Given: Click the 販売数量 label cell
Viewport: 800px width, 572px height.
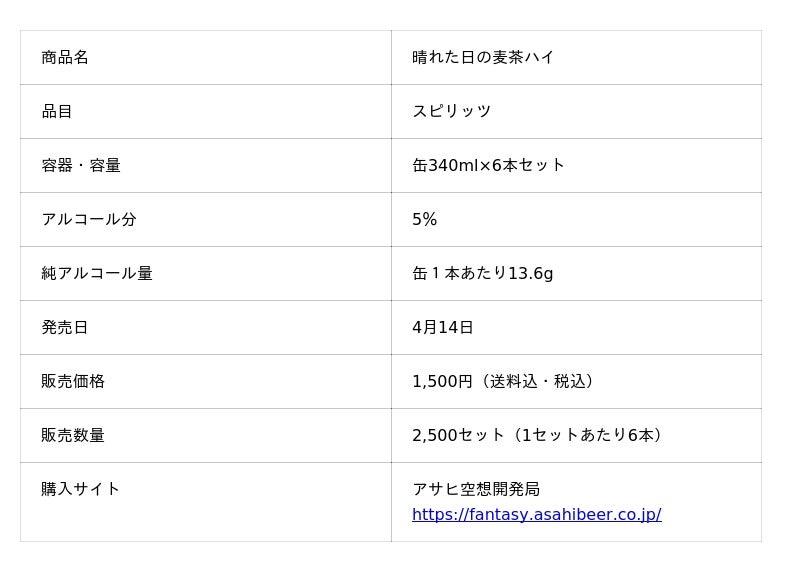Looking at the screenshot, I should click(x=73, y=436).
